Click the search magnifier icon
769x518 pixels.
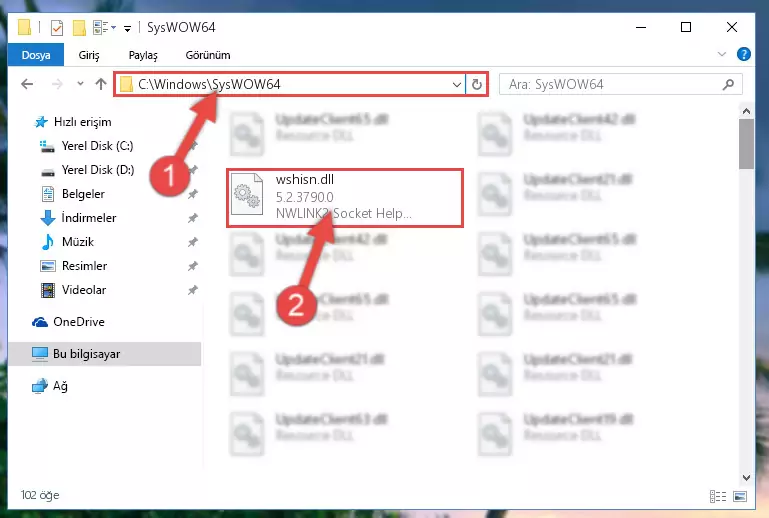point(729,84)
